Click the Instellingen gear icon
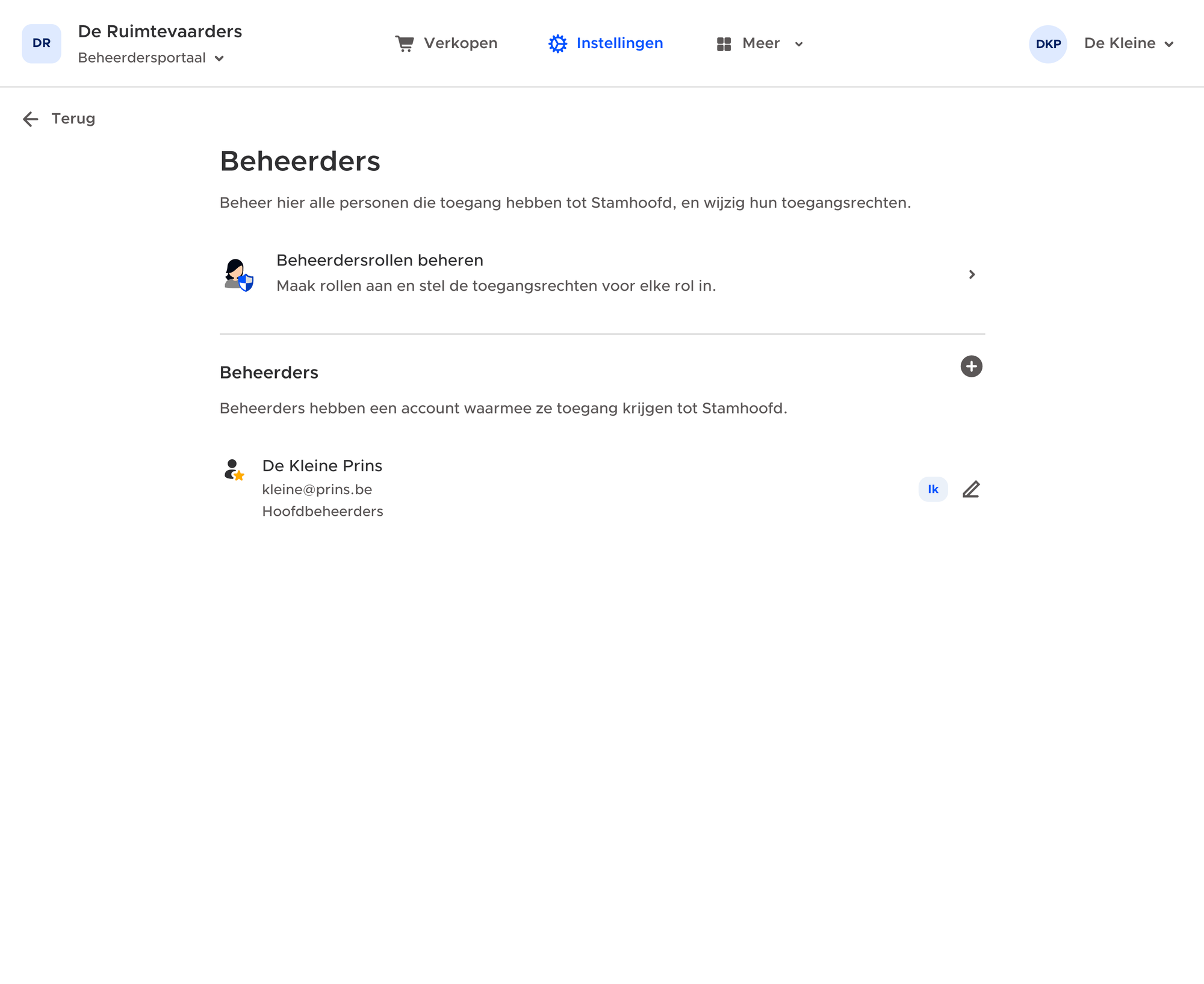Image resolution: width=1204 pixels, height=984 pixels. click(557, 44)
